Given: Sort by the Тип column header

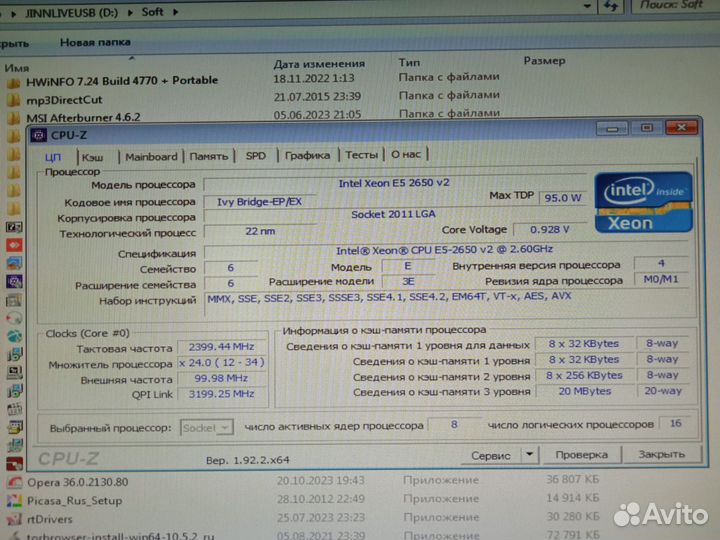Looking at the screenshot, I should point(409,62).
